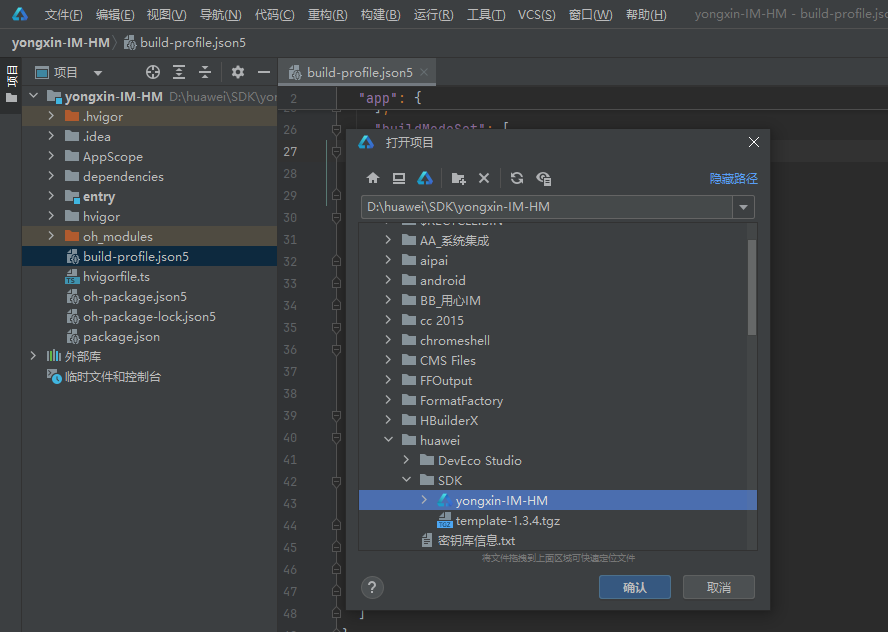Open the 运行(R) menu

(433, 14)
